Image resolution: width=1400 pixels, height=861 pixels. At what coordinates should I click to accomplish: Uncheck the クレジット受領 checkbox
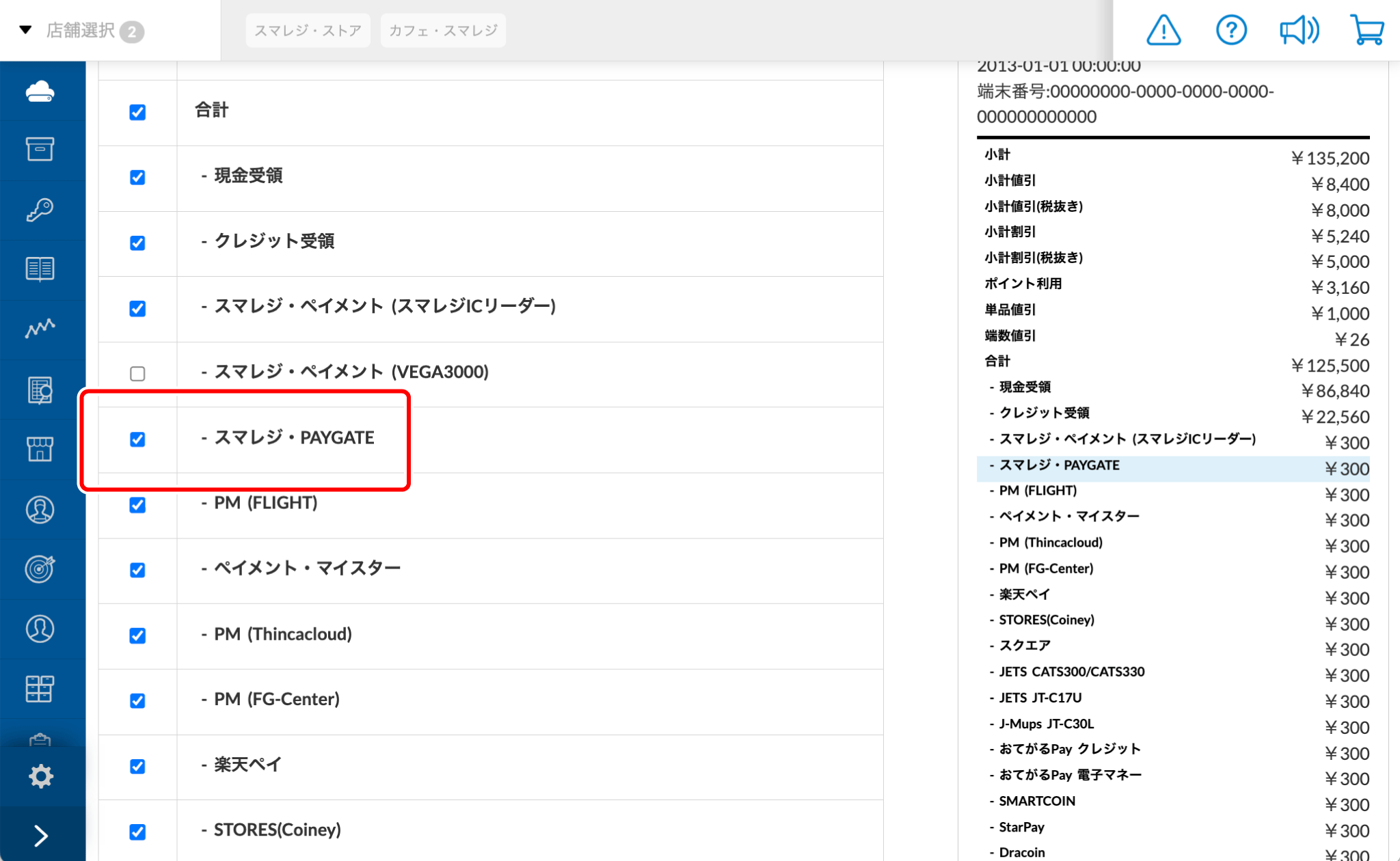click(137, 243)
